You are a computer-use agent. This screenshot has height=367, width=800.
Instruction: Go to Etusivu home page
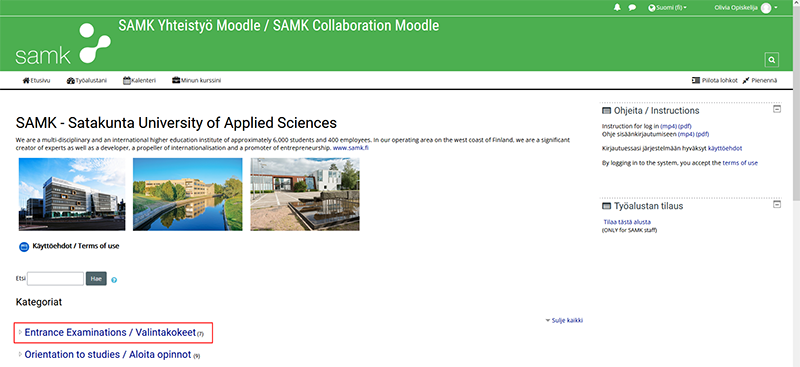point(36,81)
